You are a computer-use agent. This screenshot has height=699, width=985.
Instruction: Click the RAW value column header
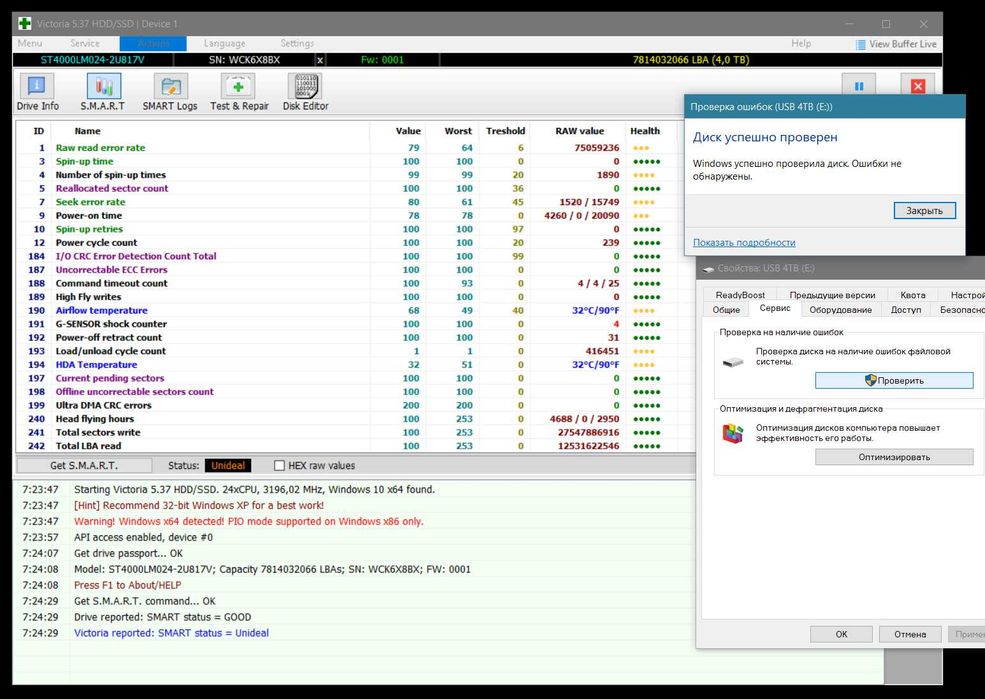point(579,131)
